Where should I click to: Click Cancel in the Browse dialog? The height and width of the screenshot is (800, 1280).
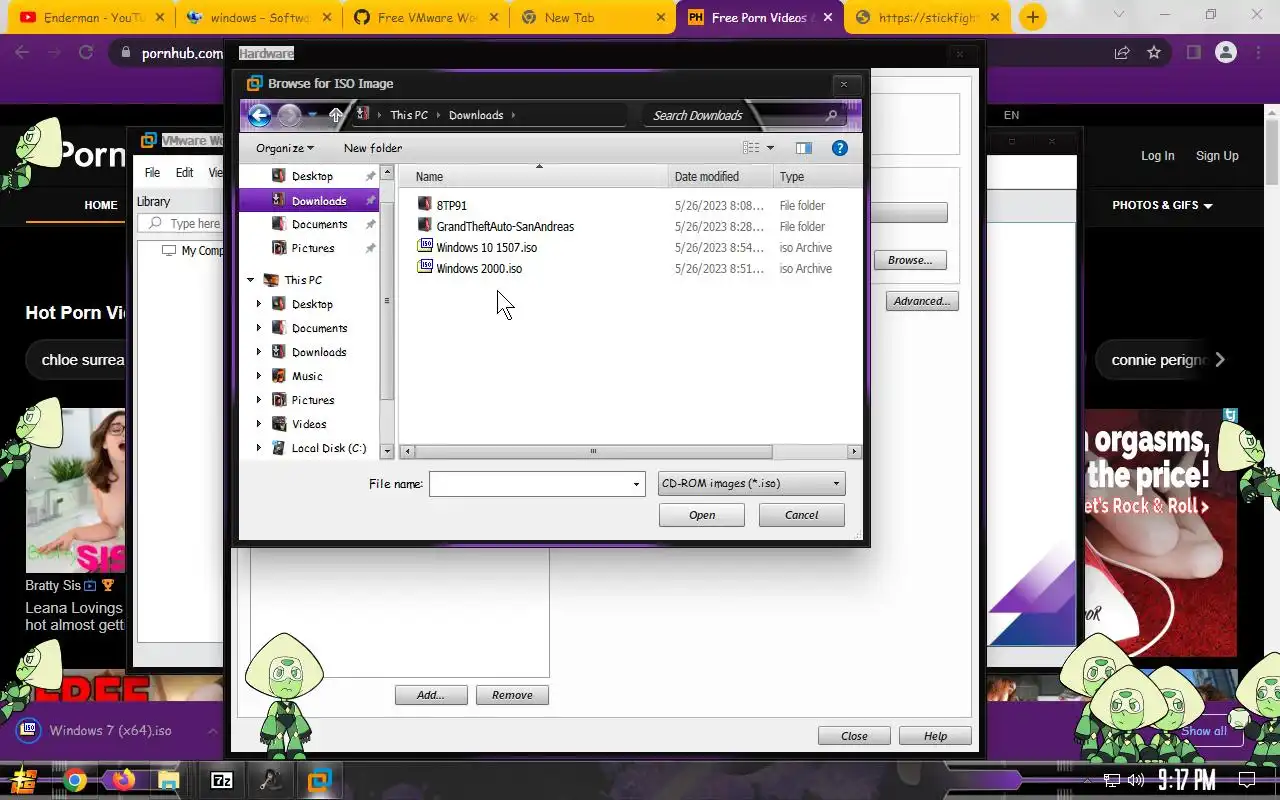coord(802,515)
